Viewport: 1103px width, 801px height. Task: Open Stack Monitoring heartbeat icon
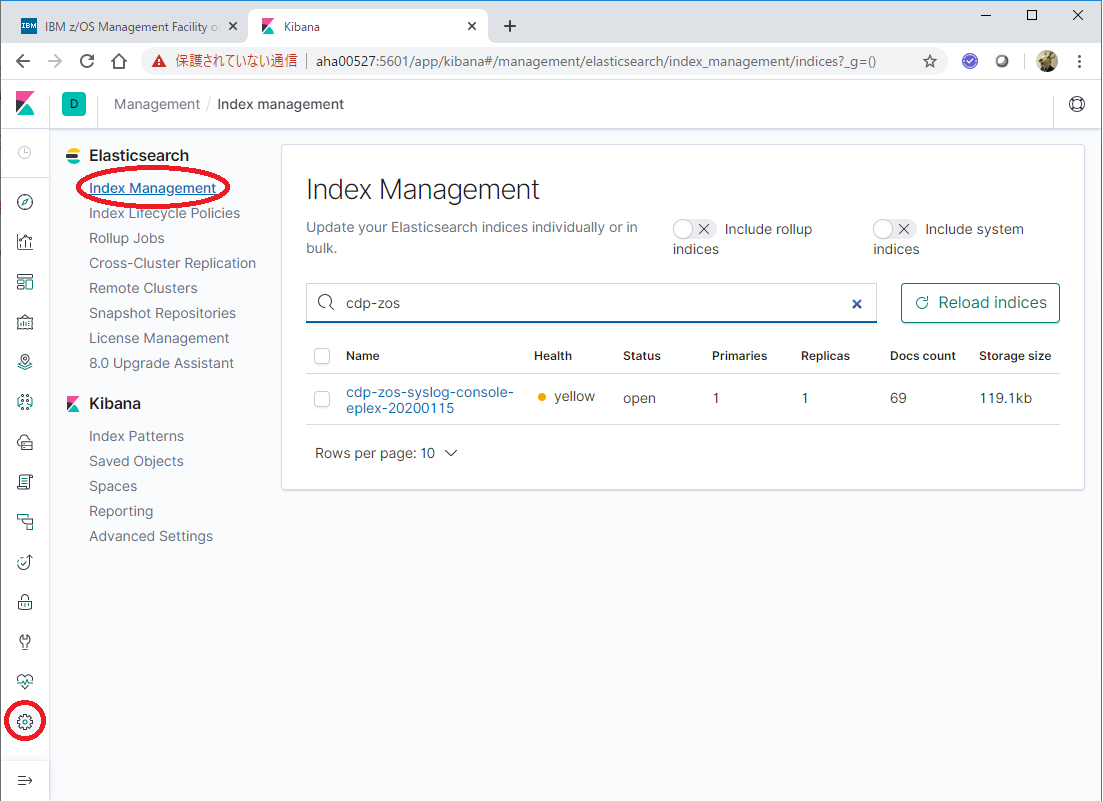[25, 681]
